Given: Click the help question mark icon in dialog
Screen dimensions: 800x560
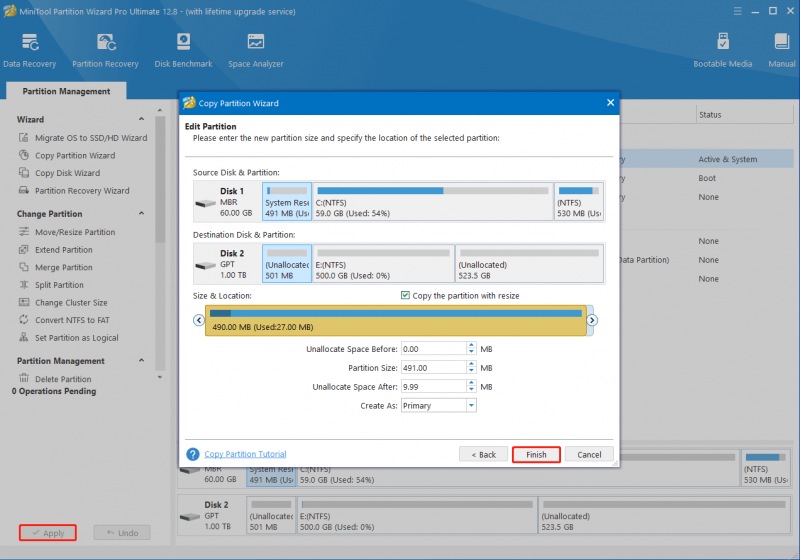Looking at the screenshot, I should coord(193,454).
